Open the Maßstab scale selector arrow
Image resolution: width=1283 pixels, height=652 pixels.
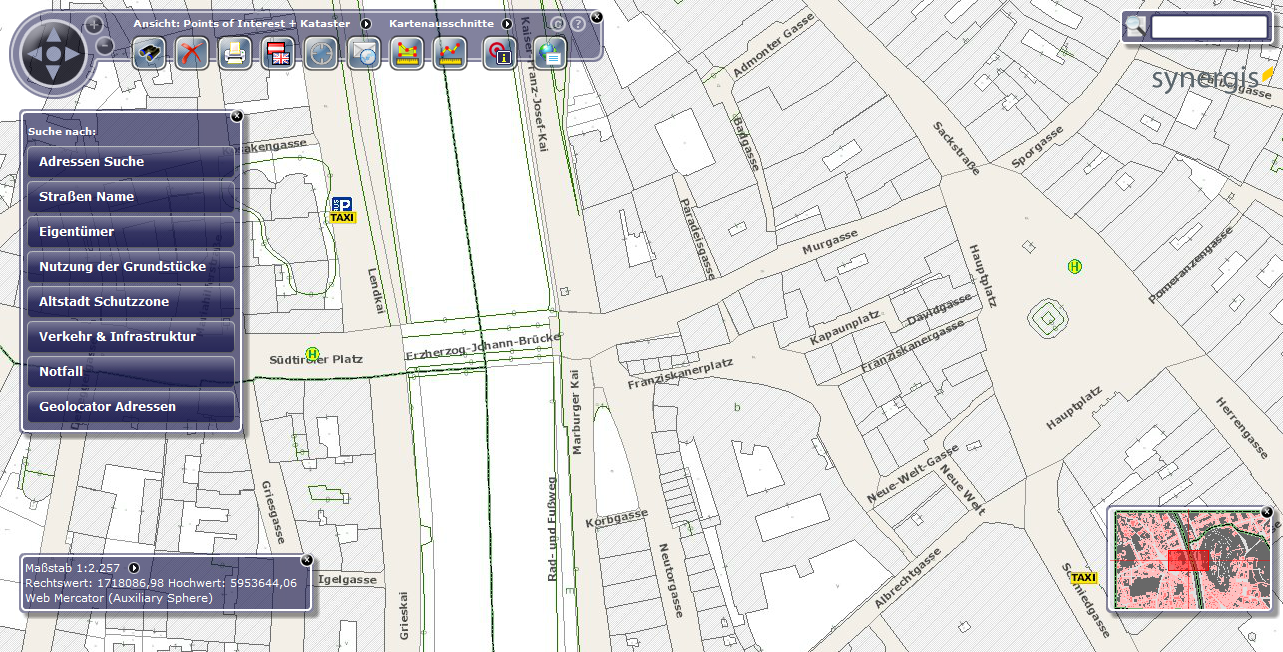tap(134, 568)
